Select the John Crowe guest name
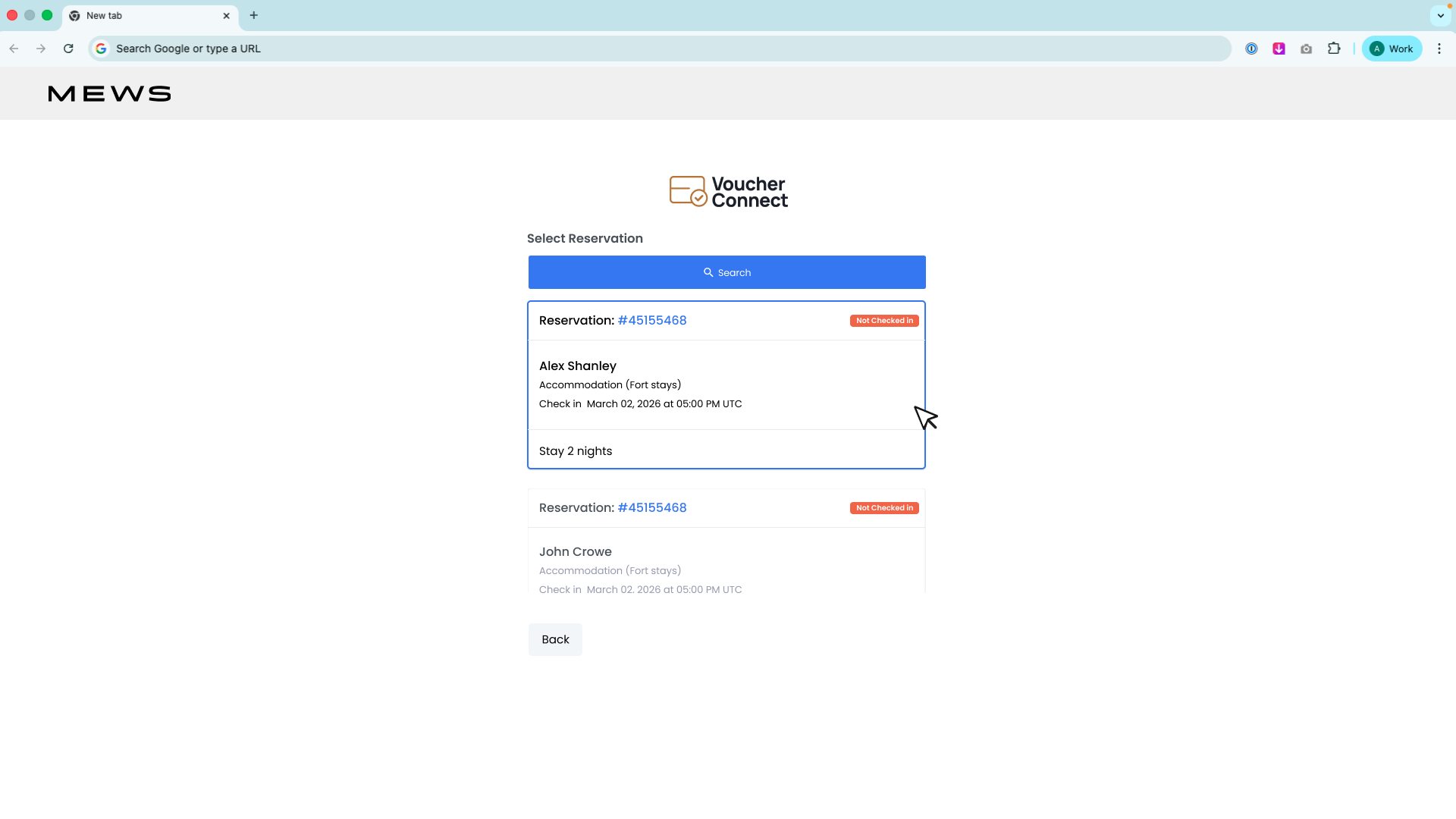The image size is (1456, 819). [x=576, y=551]
